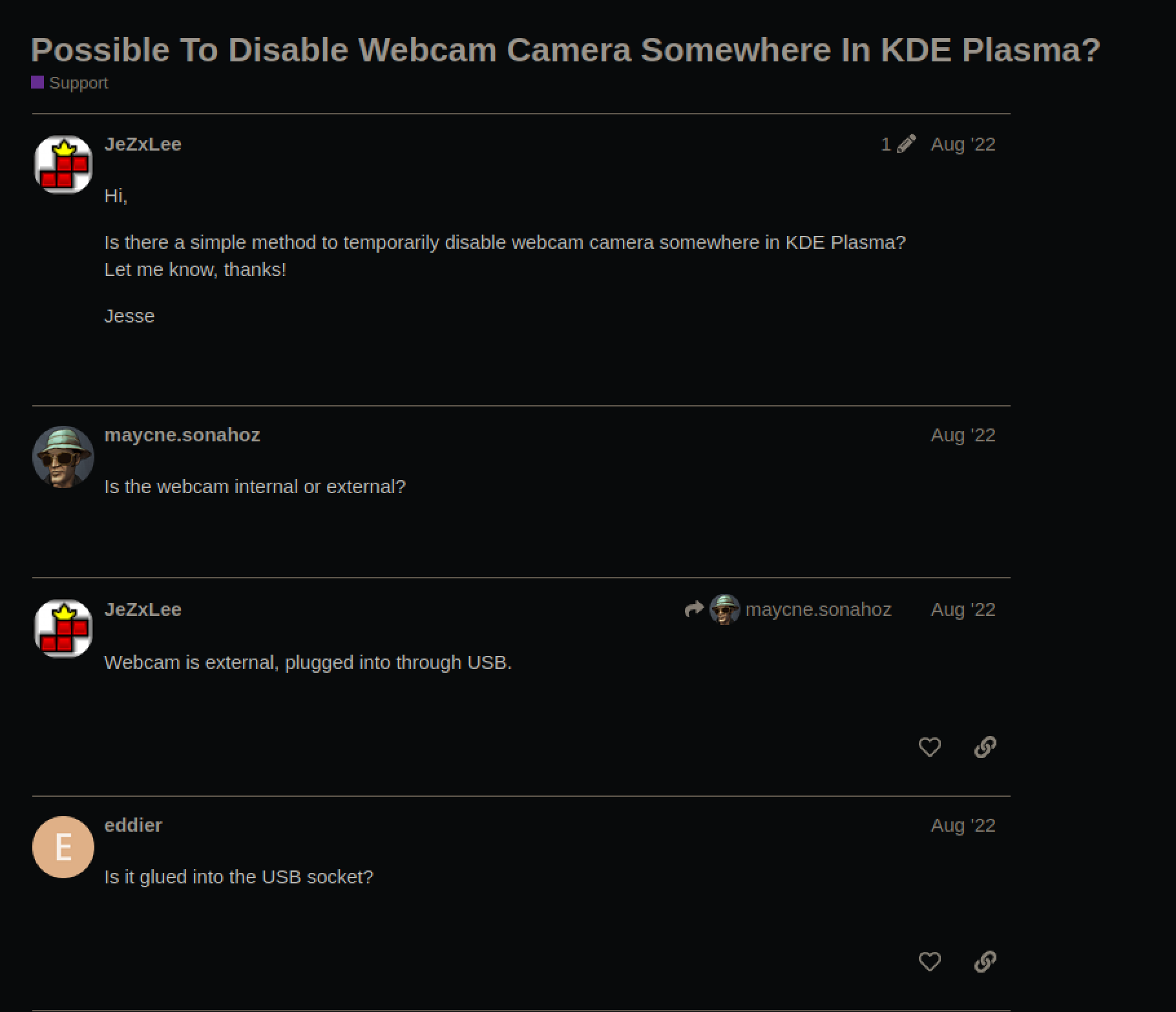The width and height of the screenshot is (1176, 1012).
Task: Click the purple Support category square
Action: click(x=37, y=82)
